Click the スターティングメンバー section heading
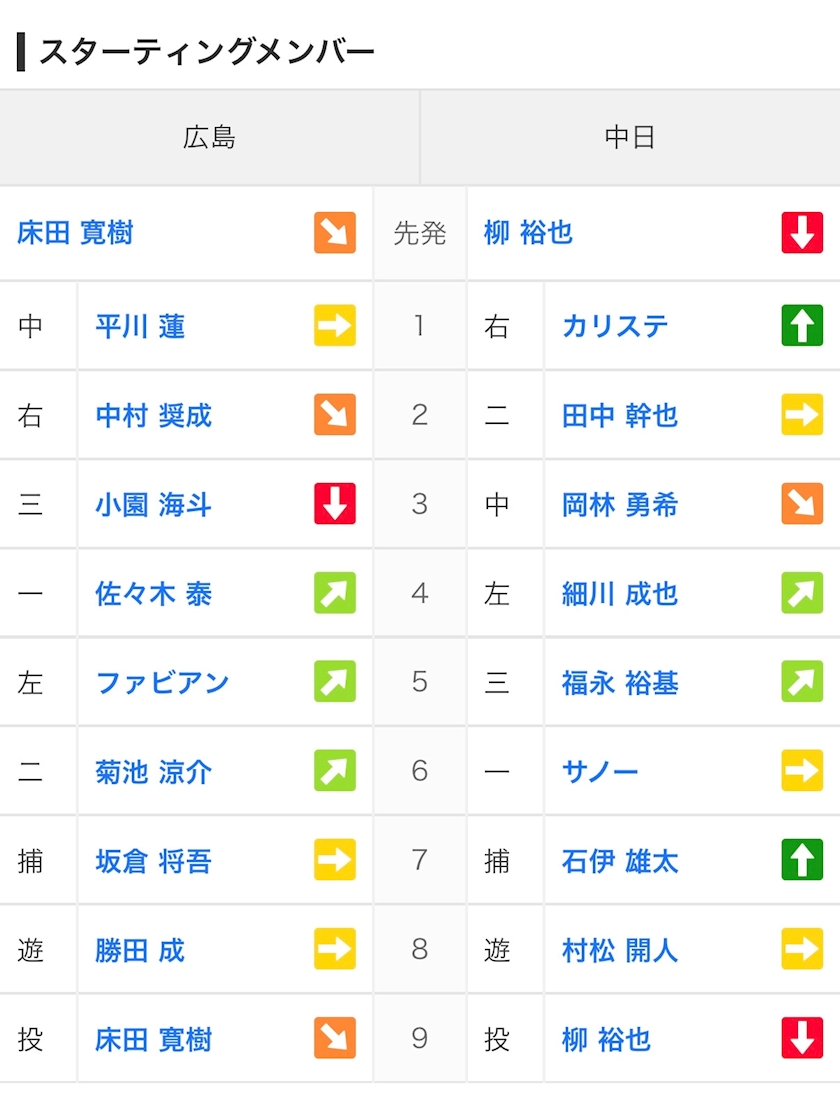The height and width of the screenshot is (1104, 840). tap(206, 51)
